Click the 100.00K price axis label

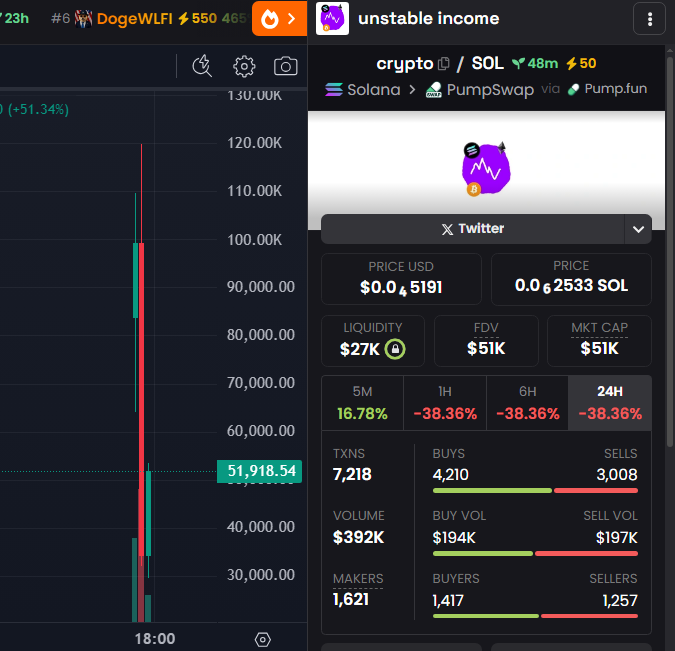coord(254,239)
